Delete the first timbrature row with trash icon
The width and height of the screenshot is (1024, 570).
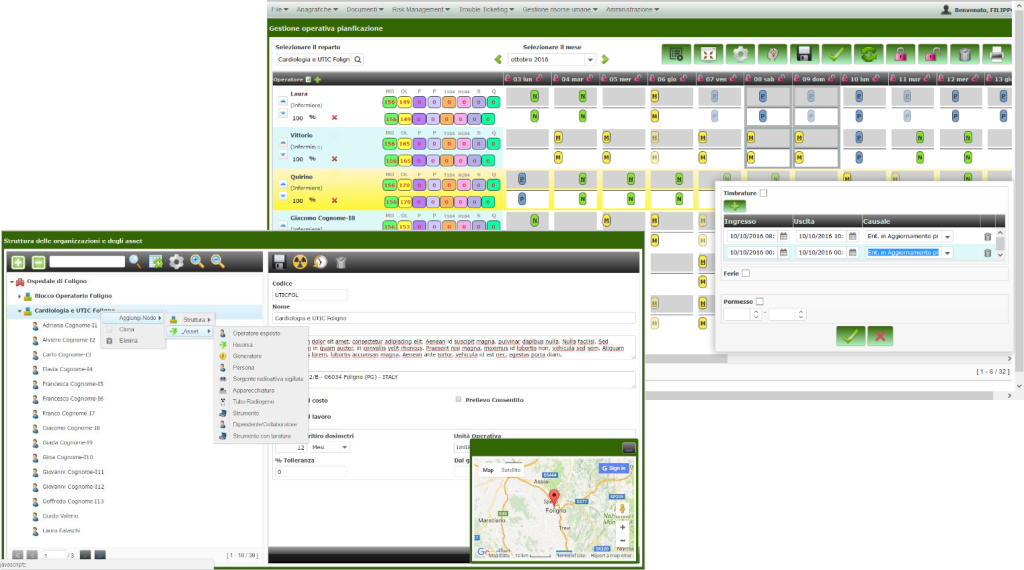click(987, 237)
